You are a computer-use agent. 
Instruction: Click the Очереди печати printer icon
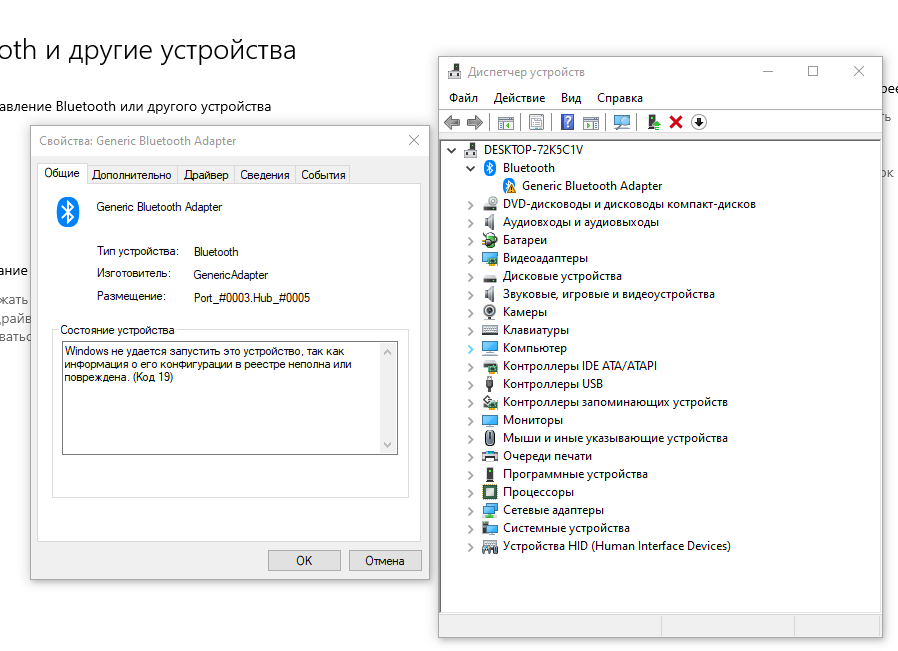click(490, 456)
